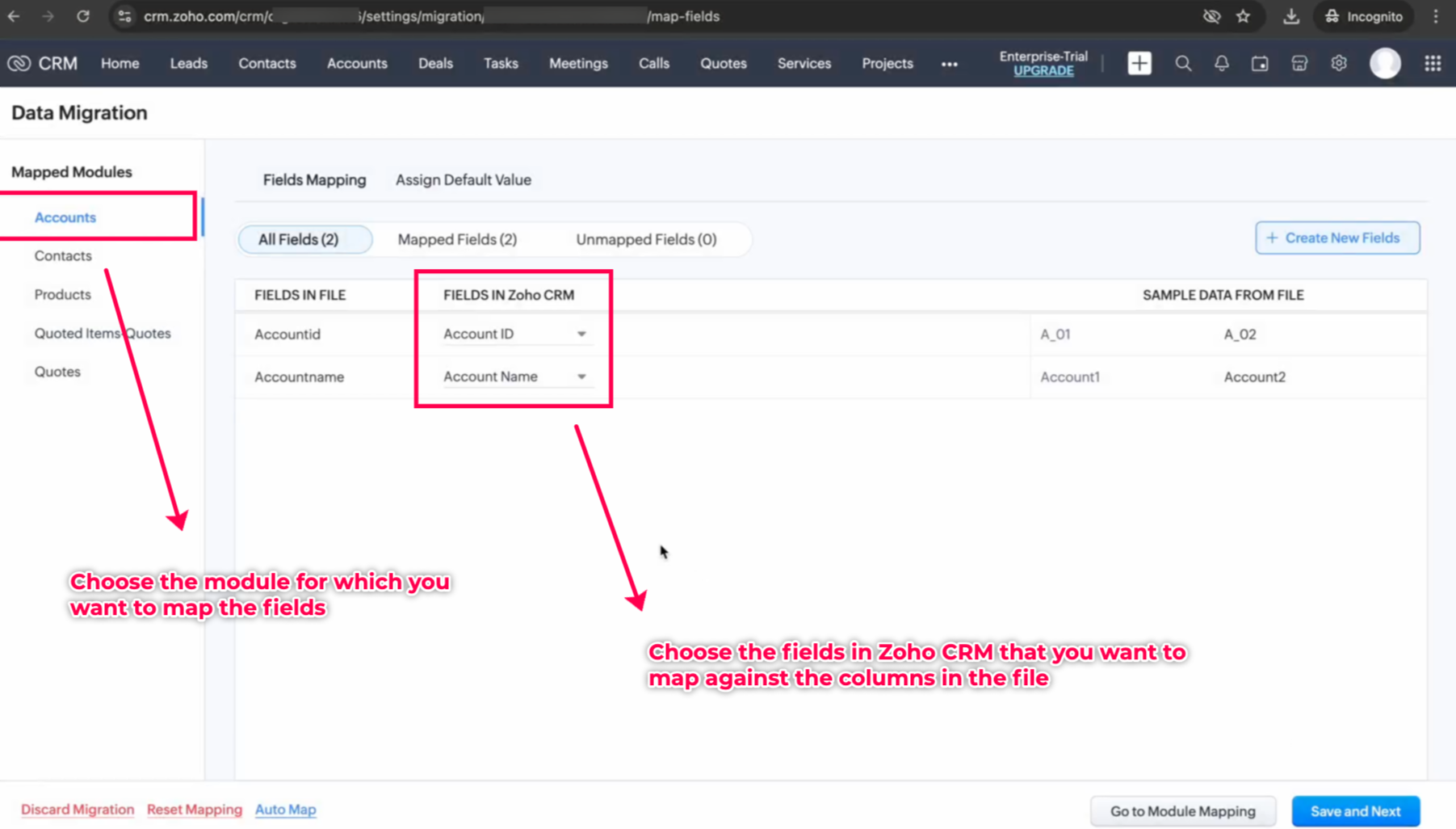This screenshot has height=829, width=1456.
Task: Click Go to Module Mapping button
Action: [x=1183, y=811]
